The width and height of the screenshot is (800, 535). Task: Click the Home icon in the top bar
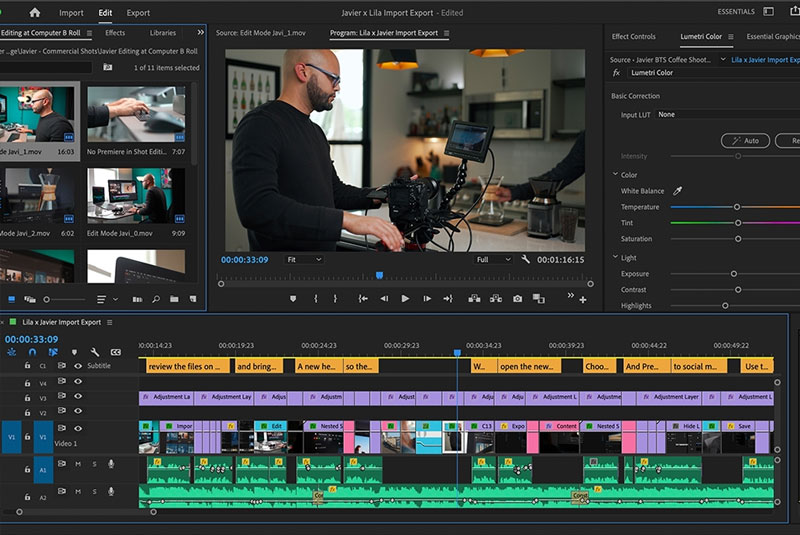[35, 13]
